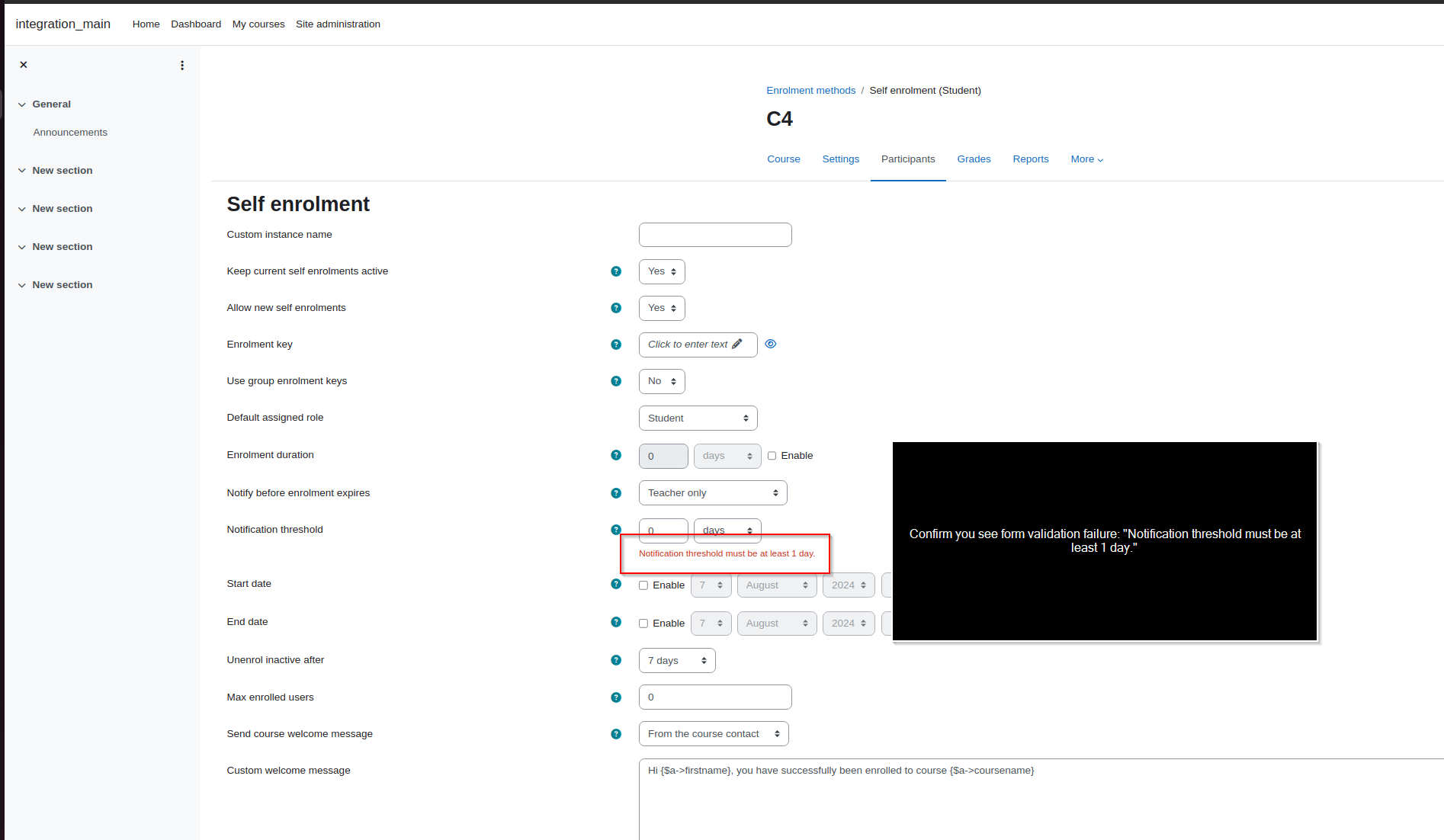The image size is (1444, 840).
Task: Enable the End date checkbox
Action: pos(643,624)
